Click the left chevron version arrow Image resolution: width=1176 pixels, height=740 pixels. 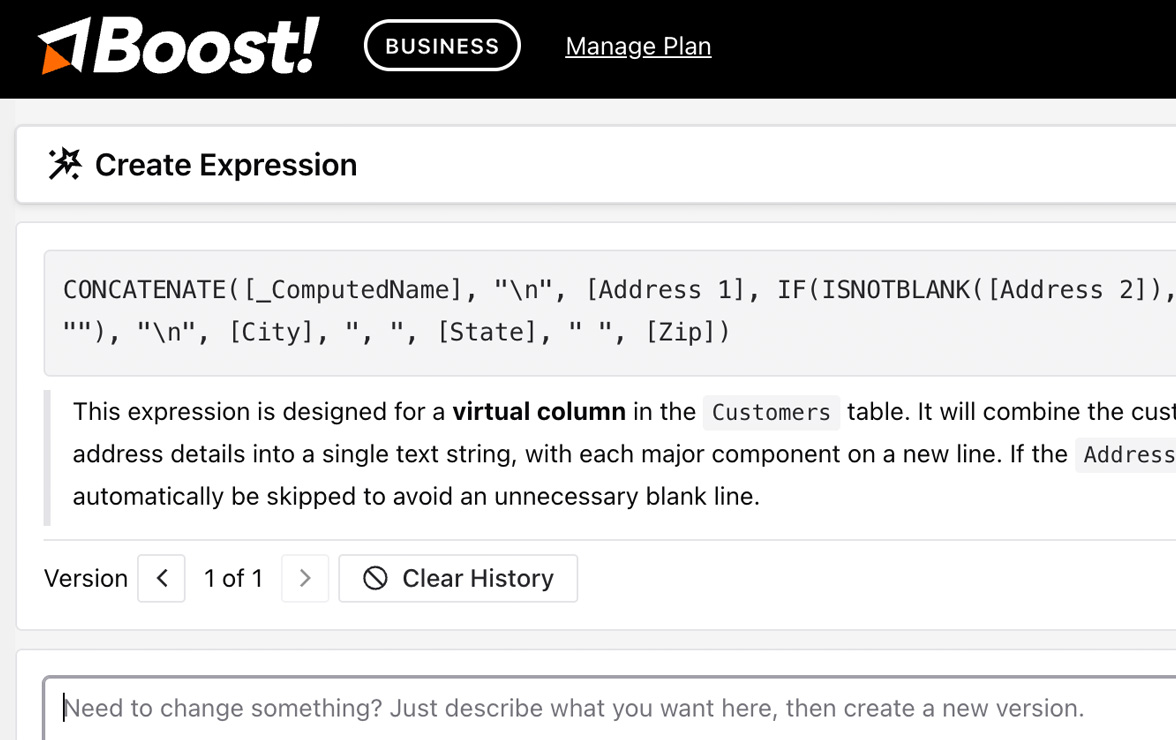pos(161,578)
